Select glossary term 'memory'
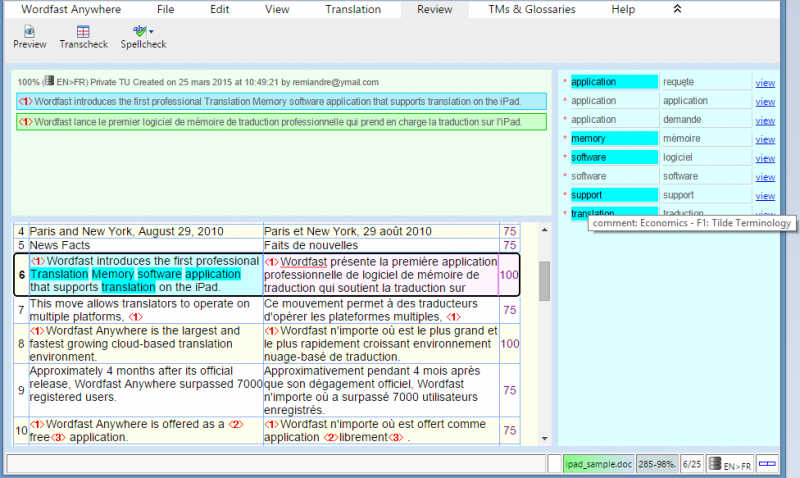800x478 pixels. coord(614,138)
